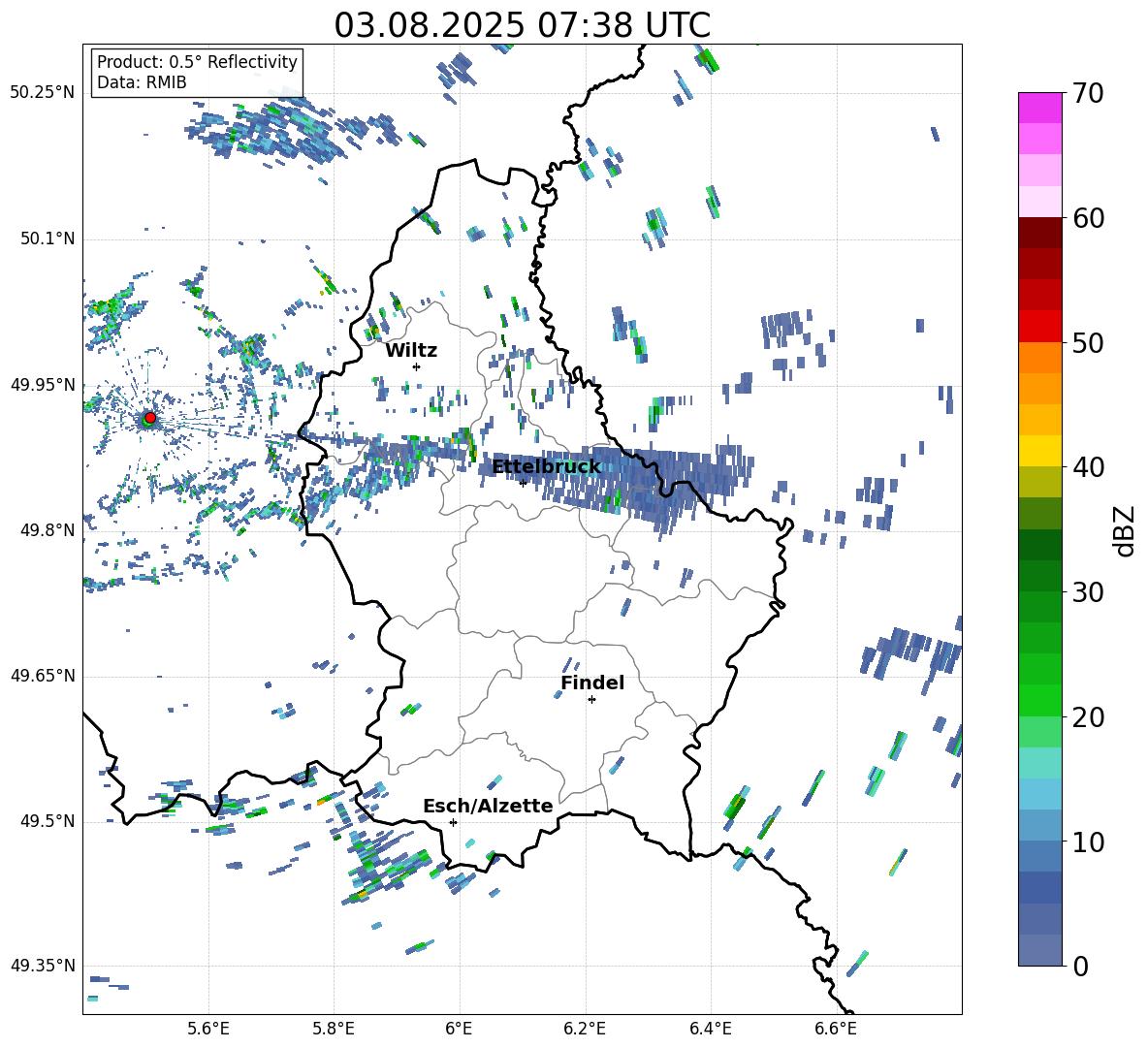The height and width of the screenshot is (1048, 1148).
Task: Click the Data: RMIB text
Action: click(142, 82)
